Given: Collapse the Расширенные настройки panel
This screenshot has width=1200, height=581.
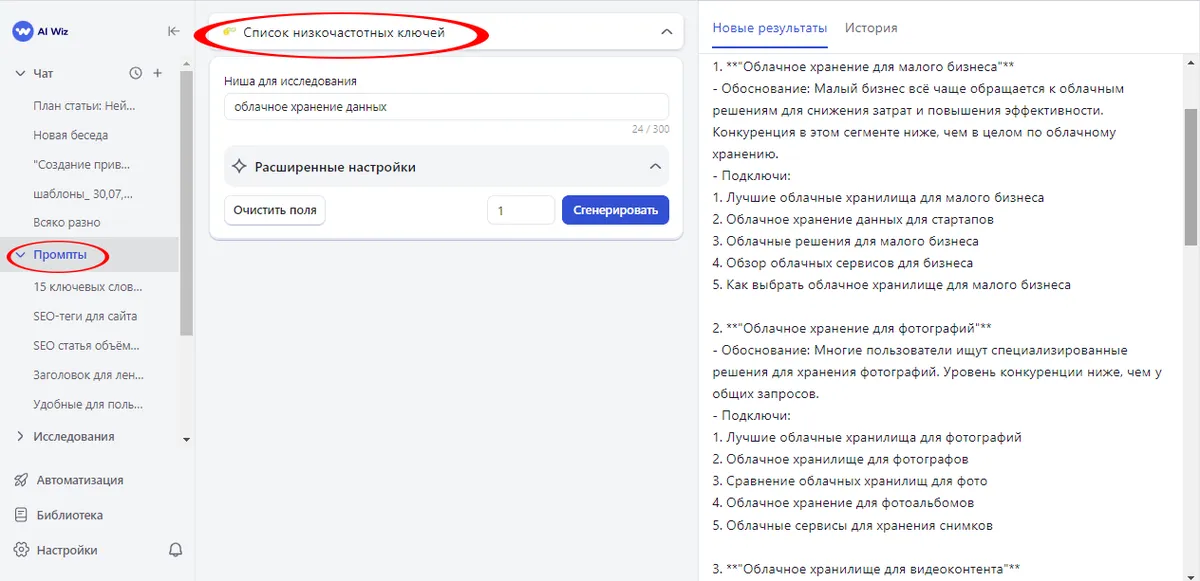Looking at the screenshot, I should tap(657, 166).
